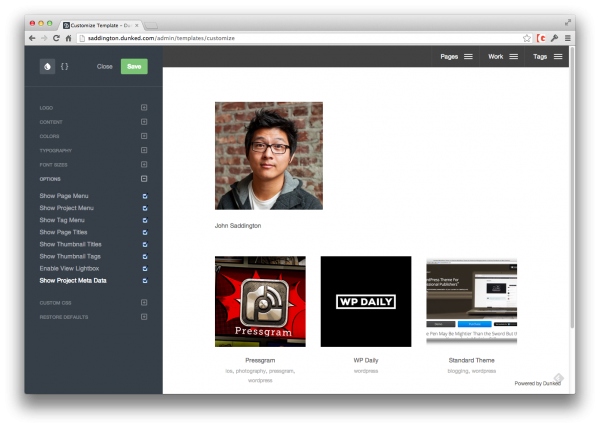Select the droplet design mode icon
The height and width of the screenshot is (428, 600).
[x=47, y=66]
